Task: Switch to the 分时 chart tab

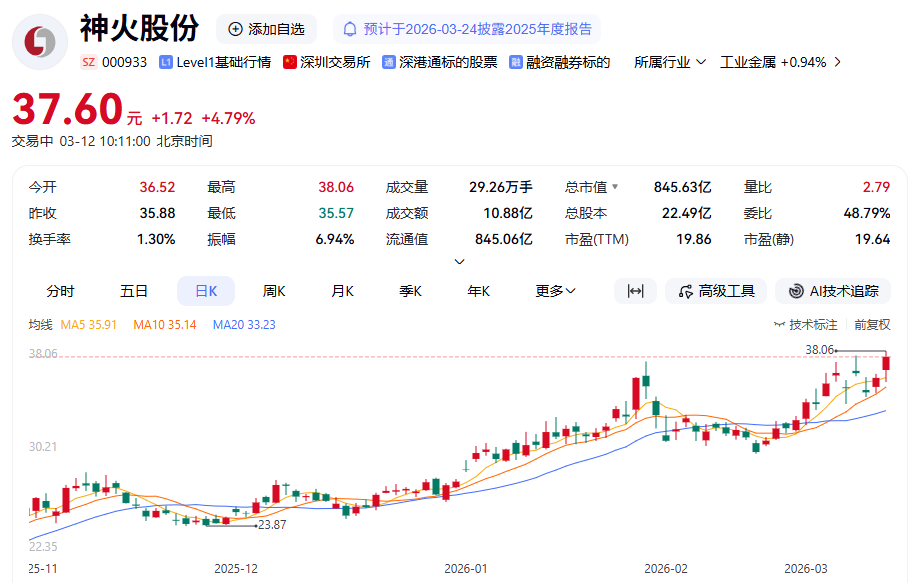Action: coord(60,291)
